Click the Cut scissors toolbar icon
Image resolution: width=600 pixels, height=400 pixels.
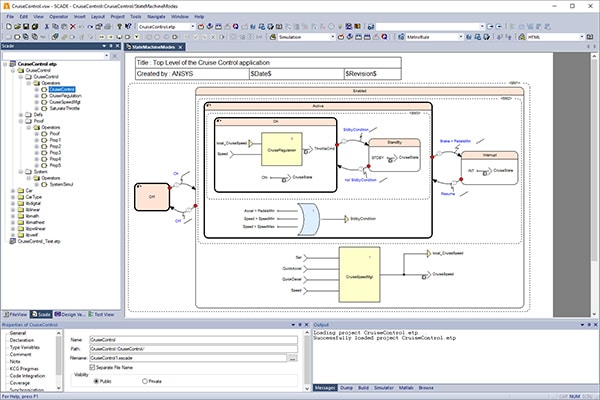click(x=47, y=26)
